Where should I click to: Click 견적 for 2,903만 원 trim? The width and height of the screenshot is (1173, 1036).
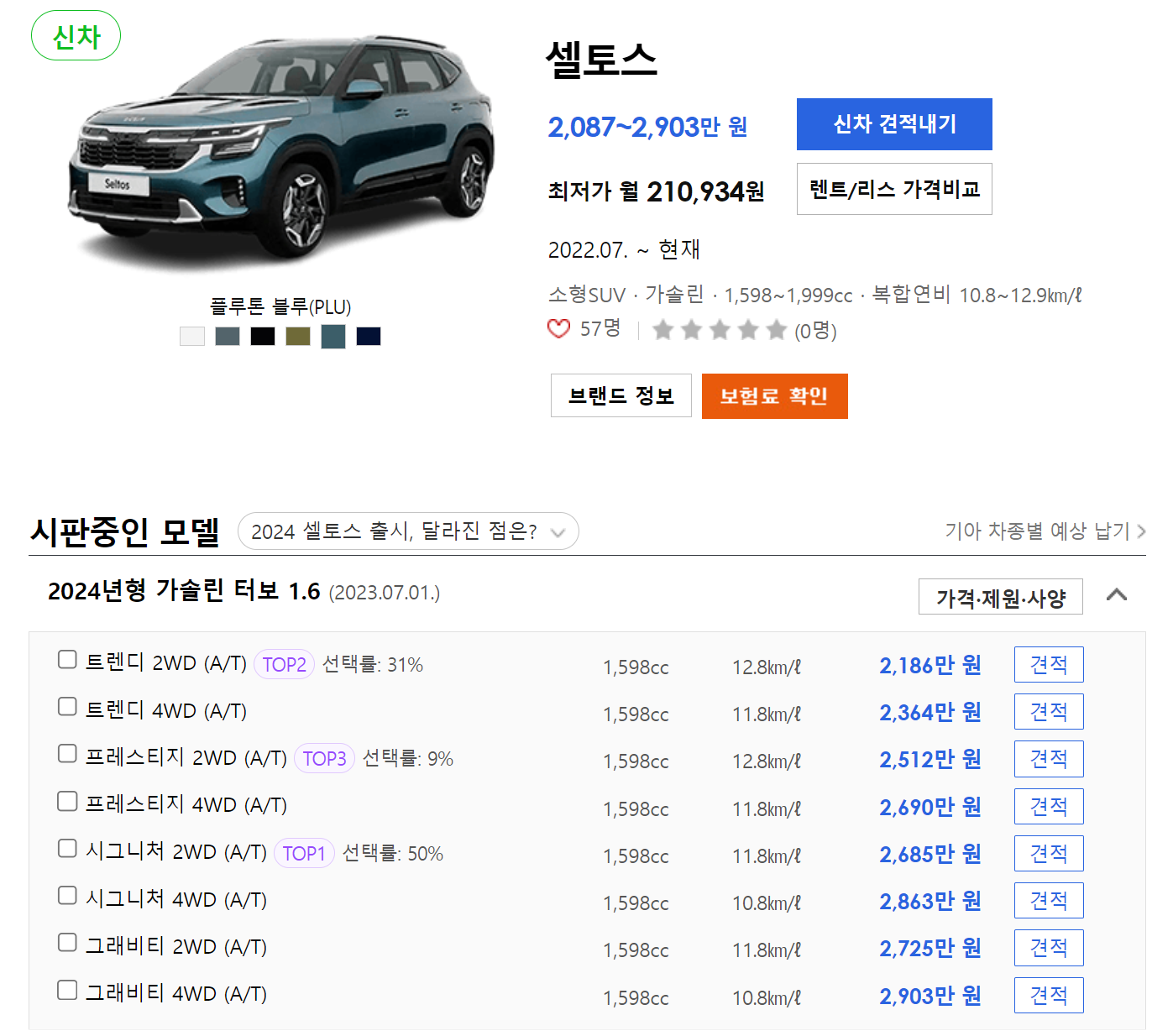click(1049, 996)
